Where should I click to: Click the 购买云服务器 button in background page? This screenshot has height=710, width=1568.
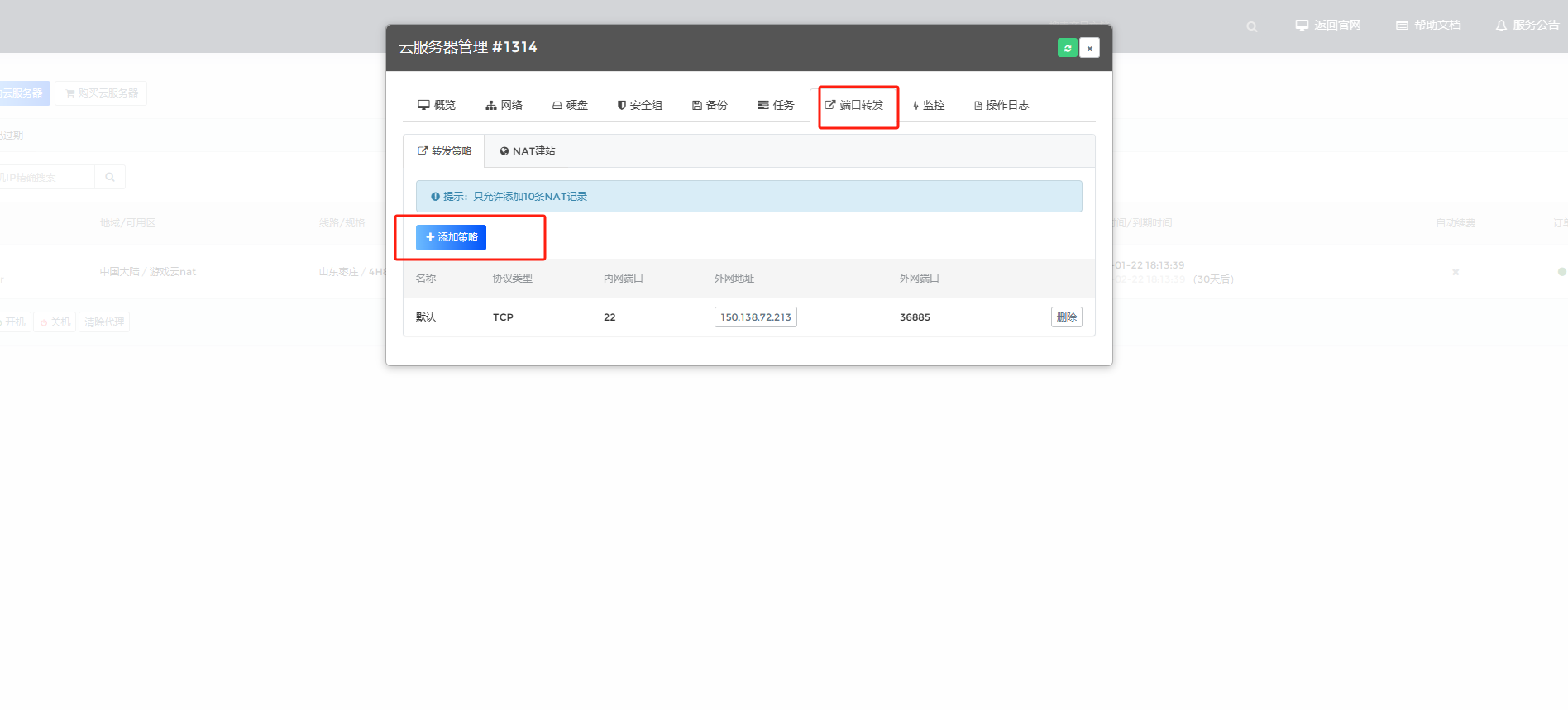pos(101,93)
